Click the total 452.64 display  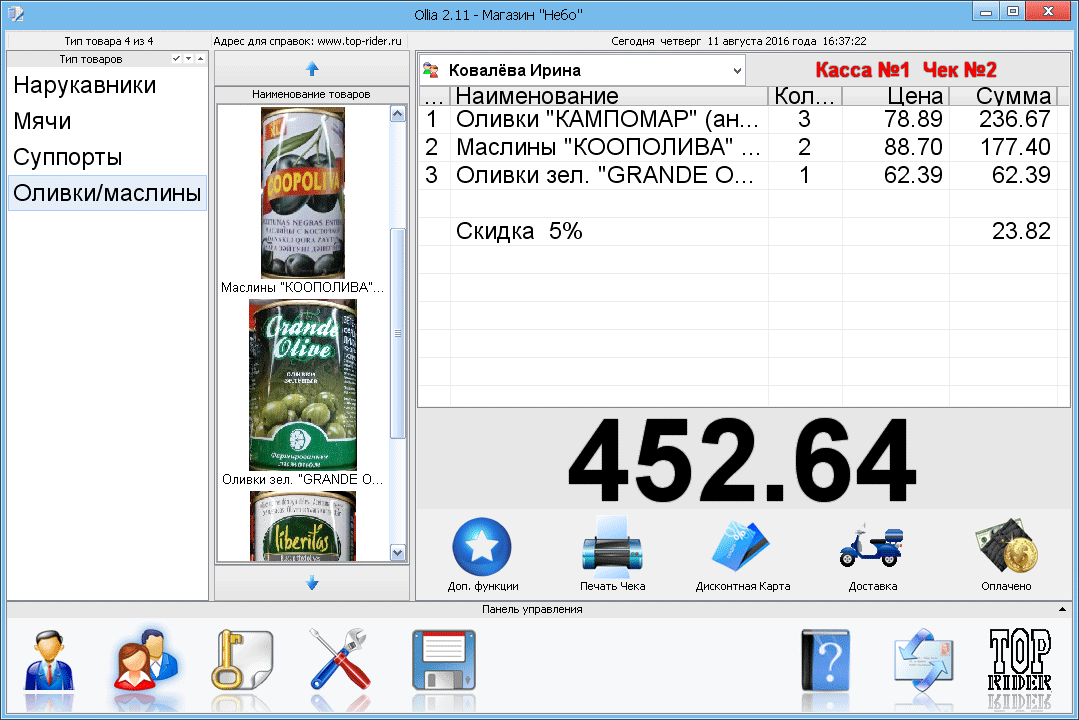[742, 460]
